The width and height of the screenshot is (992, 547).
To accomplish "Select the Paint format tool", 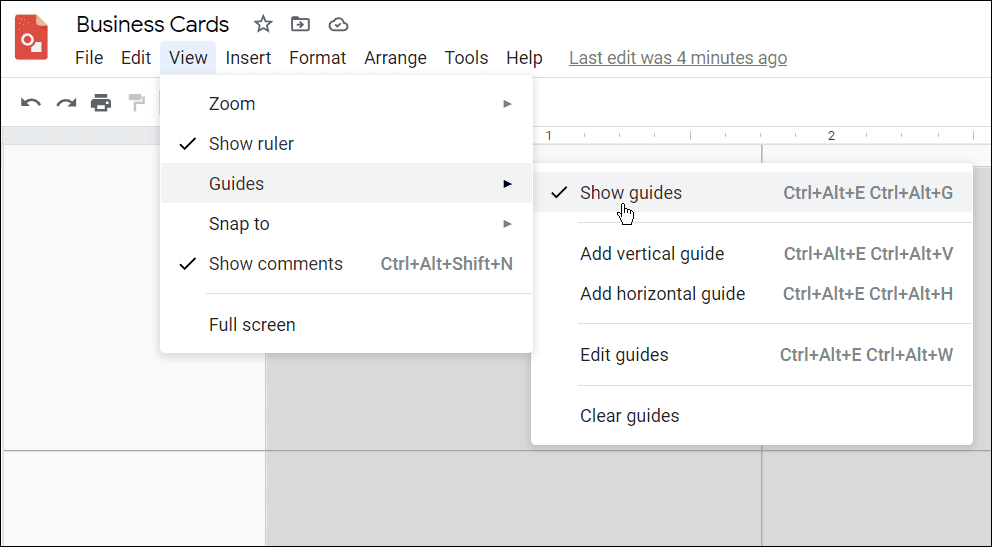I will (136, 102).
